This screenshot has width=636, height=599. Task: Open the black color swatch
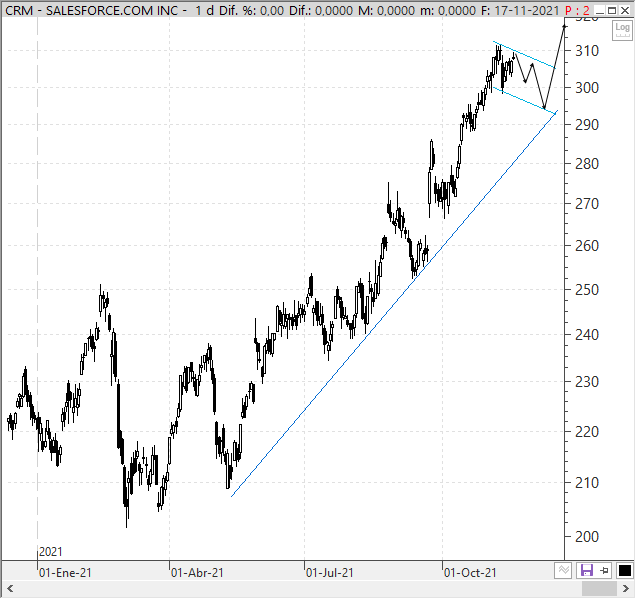[624, 571]
